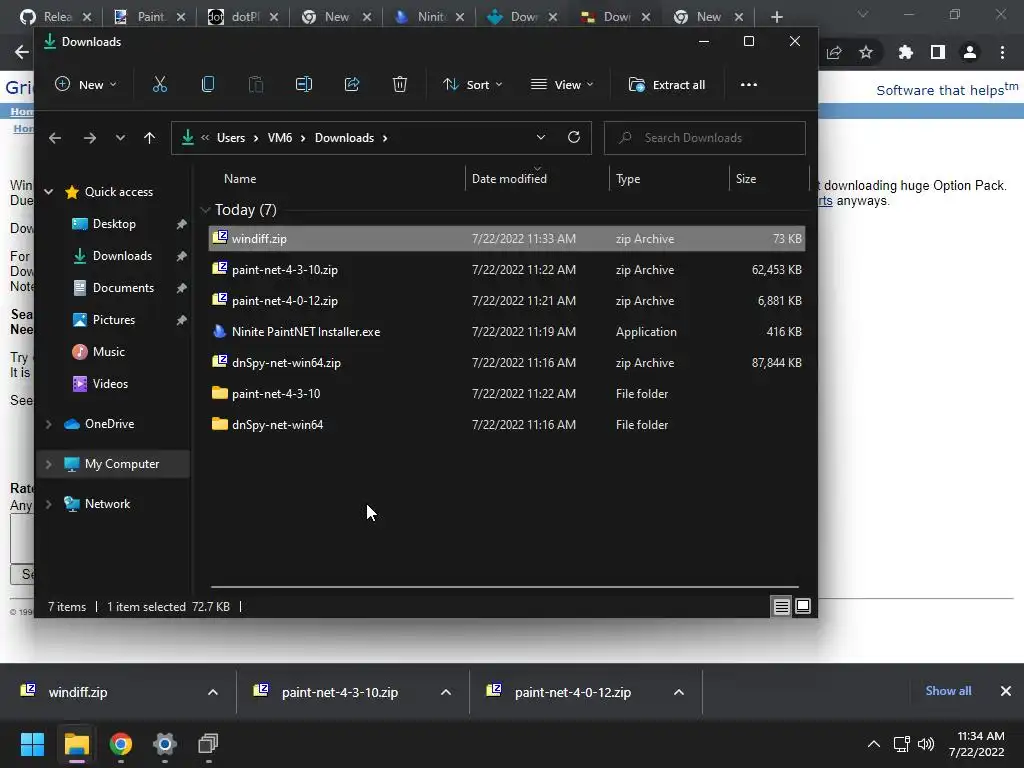The width and height of the screenshot is (1024, 768).
Task: Select Pictures in the navigation pane
Action: [114, 320]
